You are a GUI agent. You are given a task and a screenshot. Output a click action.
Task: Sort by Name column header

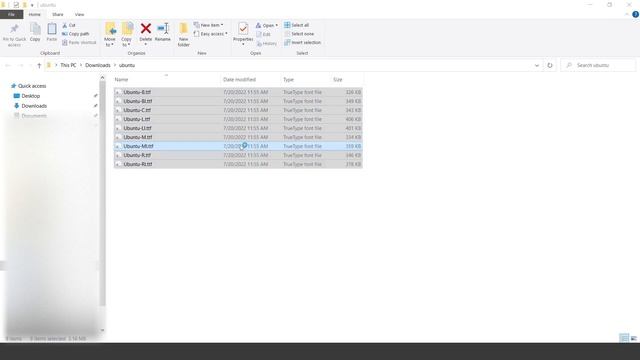coord(166,80)
